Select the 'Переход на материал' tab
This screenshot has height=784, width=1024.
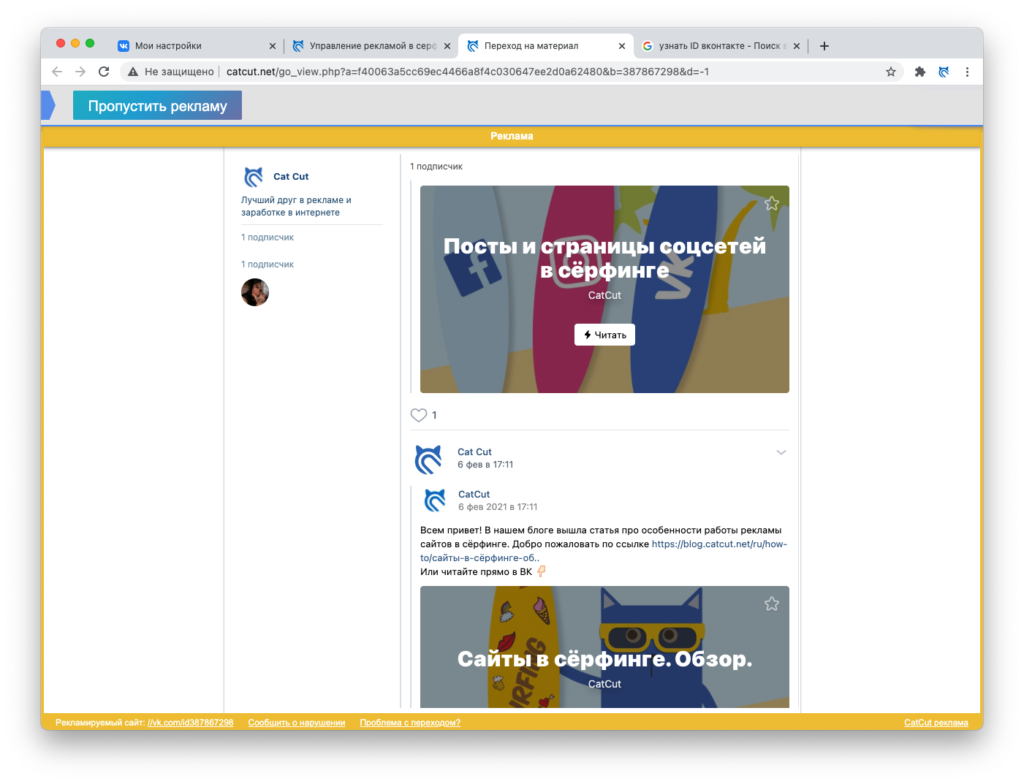point(546,46)
